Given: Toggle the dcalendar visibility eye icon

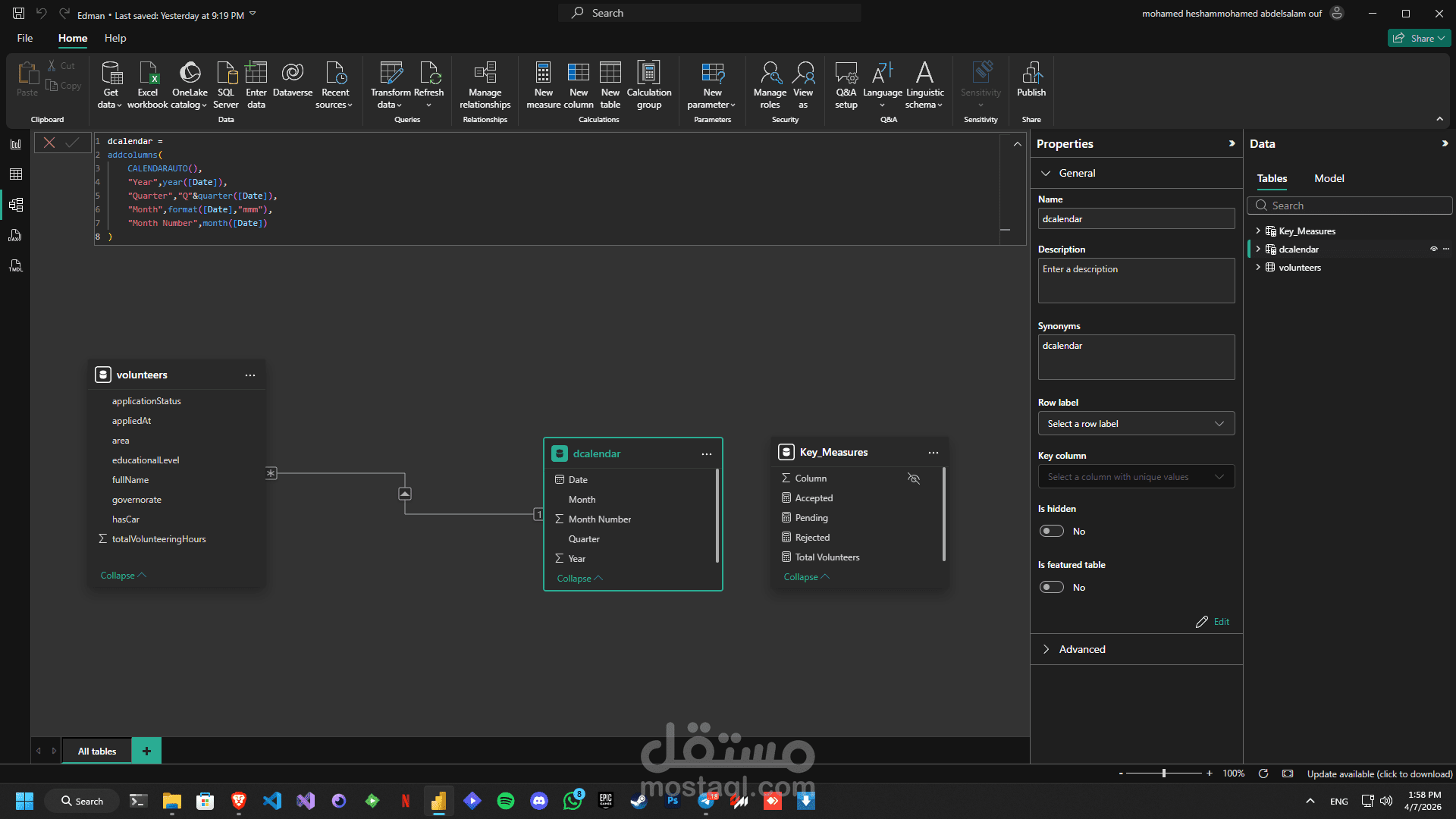Looking at the screenshot, I should tap(1433, 249).
